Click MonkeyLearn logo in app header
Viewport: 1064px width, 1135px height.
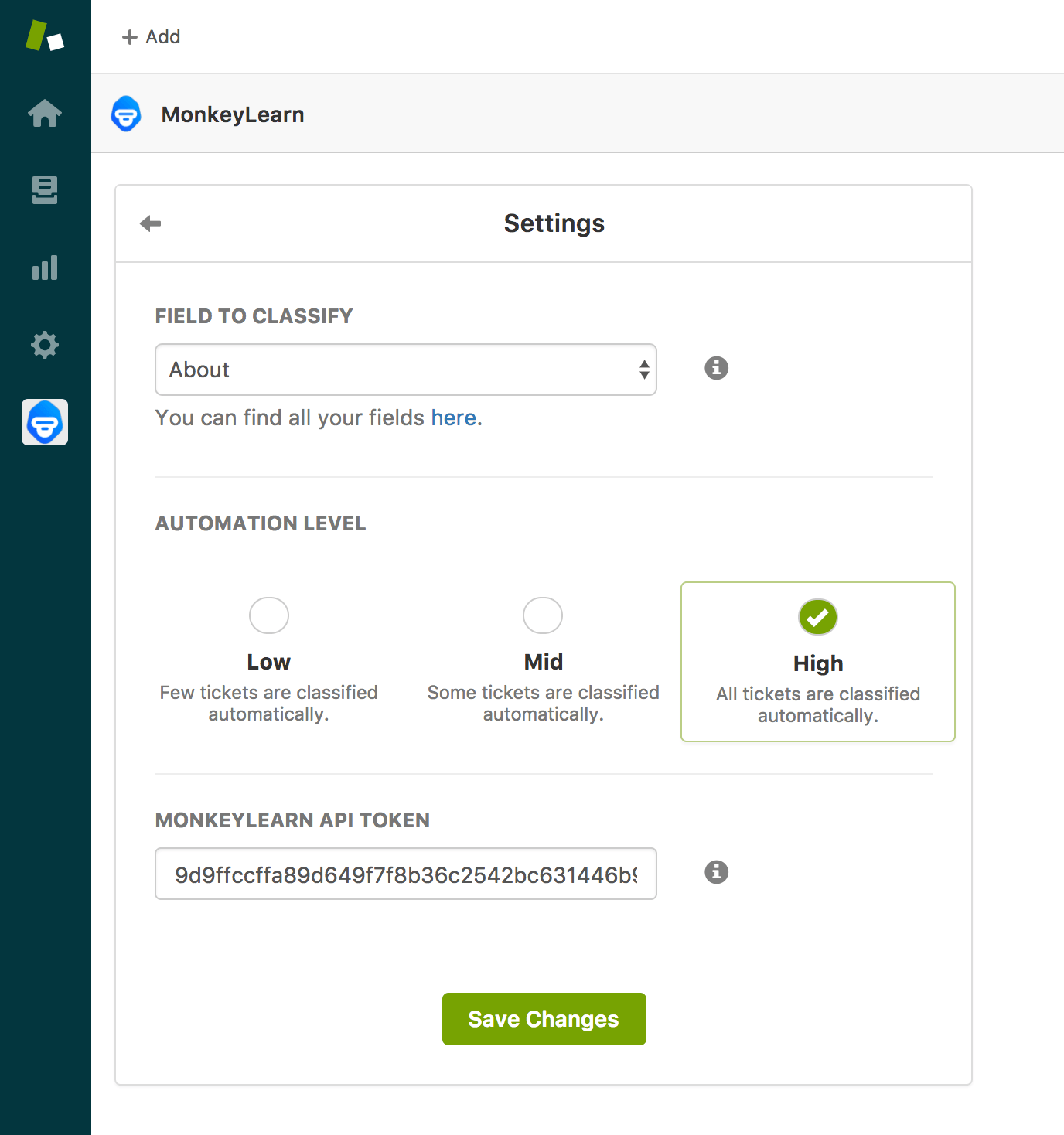[126, 114]
